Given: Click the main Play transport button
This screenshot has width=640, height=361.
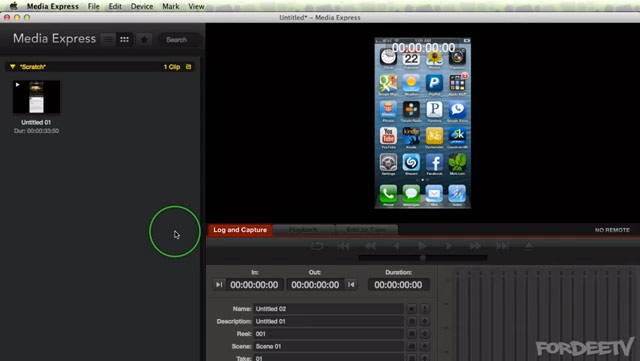Looking at the screenshot, I should tap(422, 246).
